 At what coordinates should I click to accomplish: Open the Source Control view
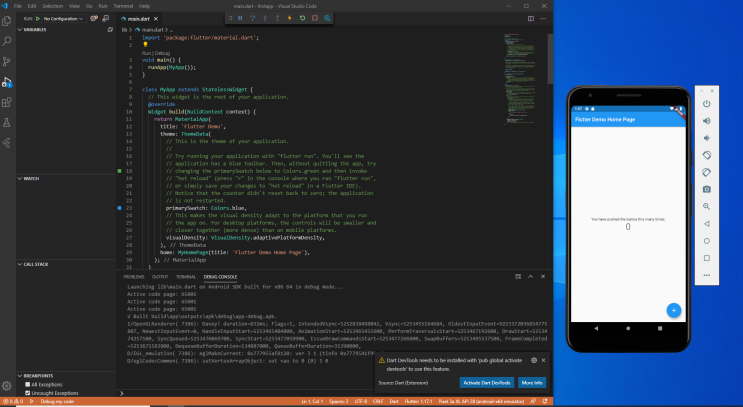click(7, 62)
